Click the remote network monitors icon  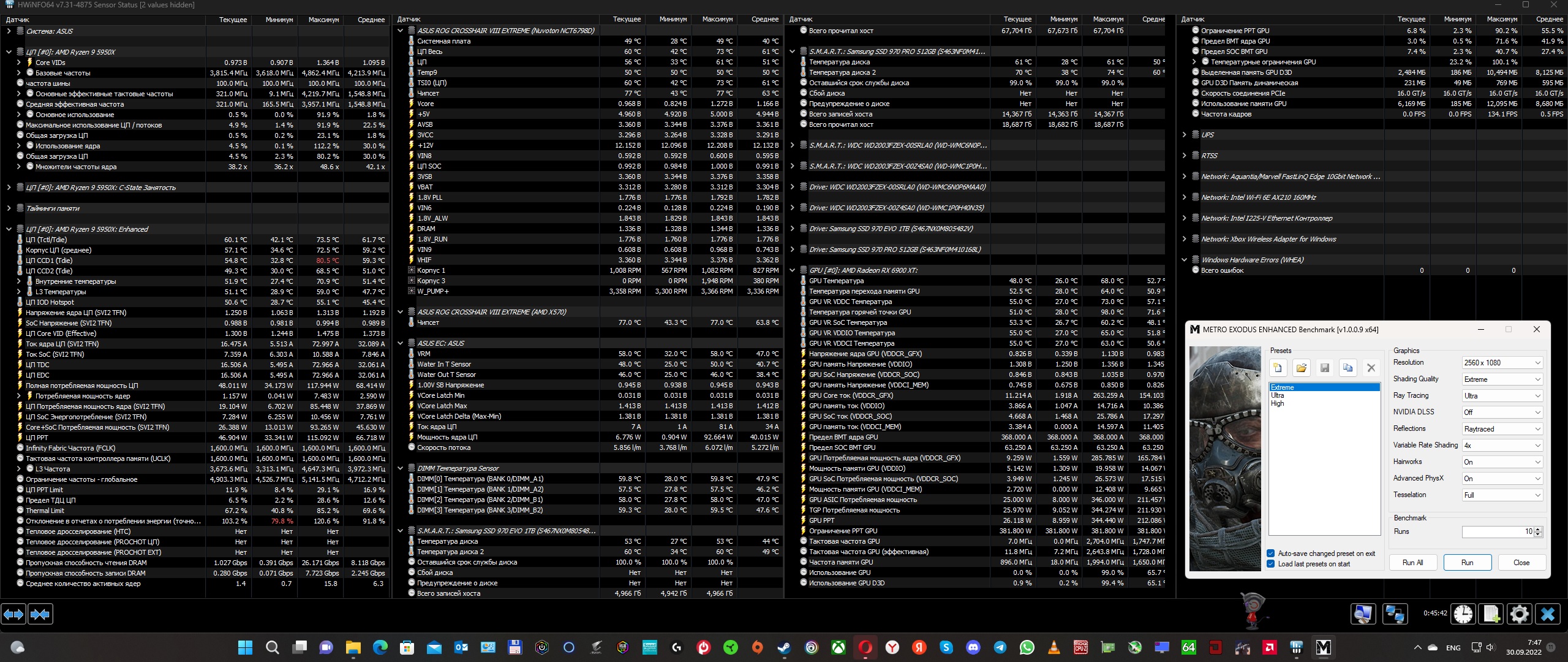[1395, 614]
